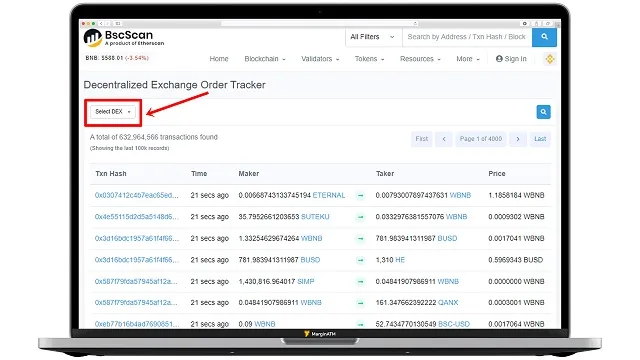640x360 pixels.
Task: Click the Binance diamond icon beside Sign In
Action: pos(550,59)
